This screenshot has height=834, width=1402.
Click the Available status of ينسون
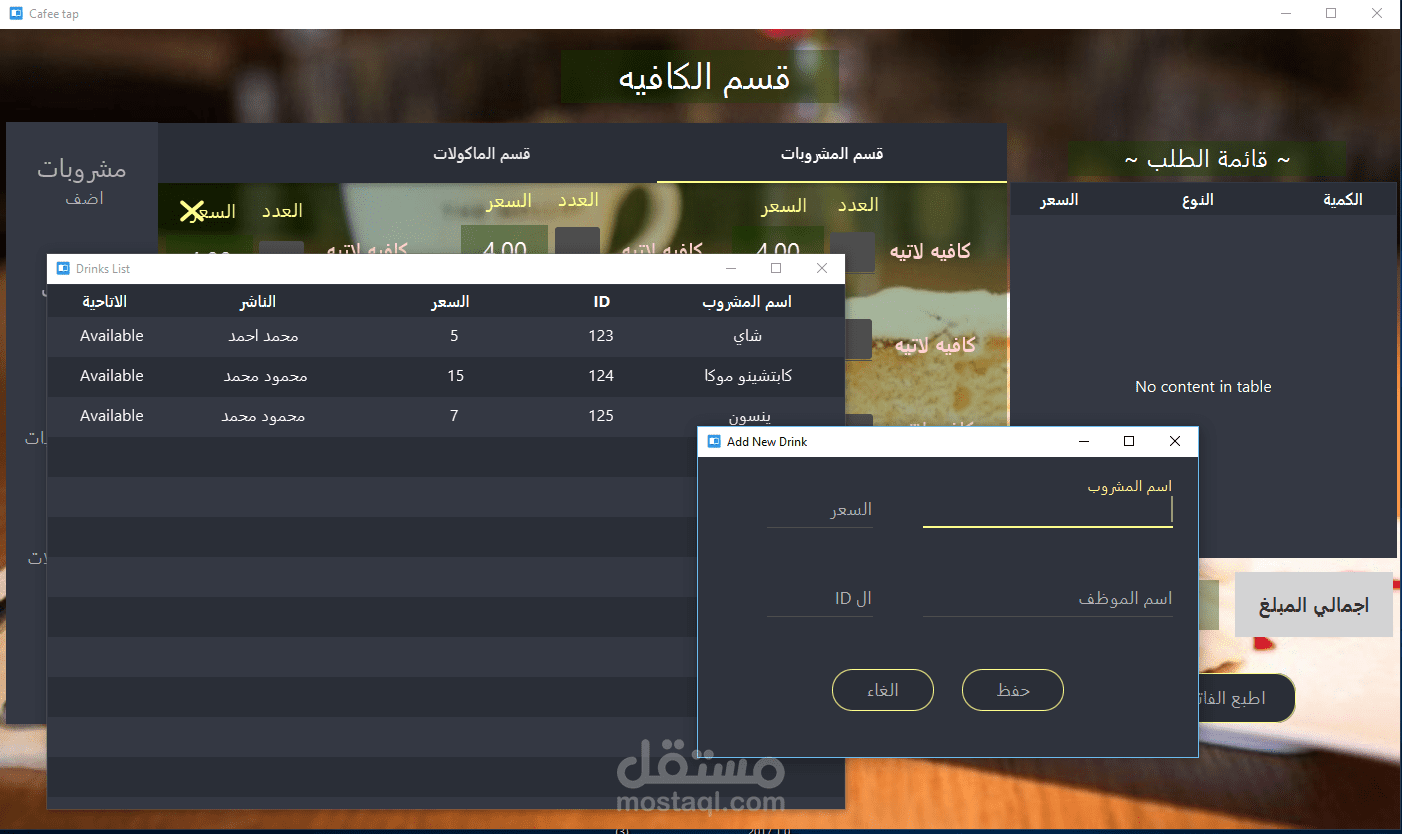click(x=111, y=416)
